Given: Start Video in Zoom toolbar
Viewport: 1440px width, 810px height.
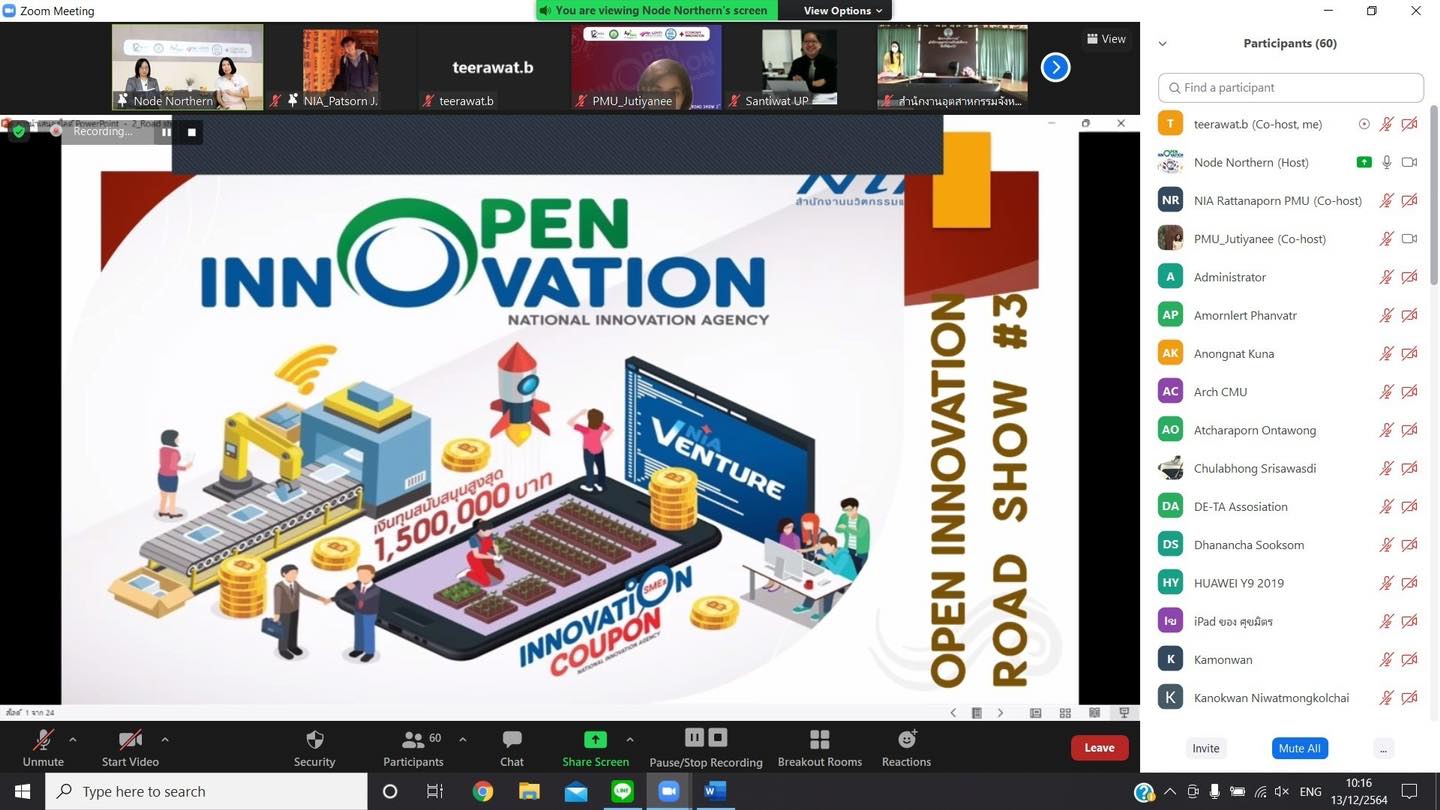Looking at the screenshot, I should point(130,748).
